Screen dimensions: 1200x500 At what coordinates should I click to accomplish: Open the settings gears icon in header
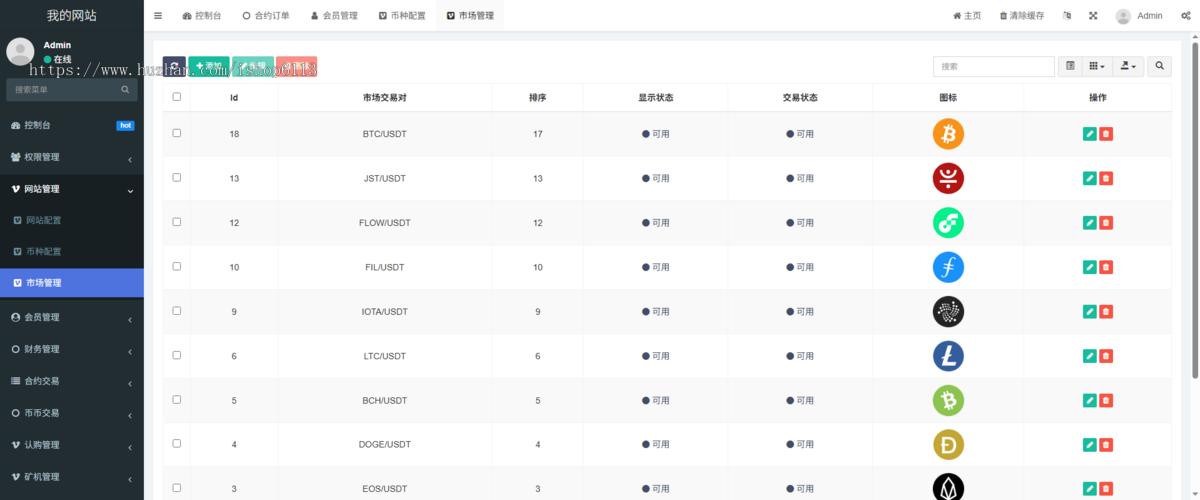click(x=1186, y=16)
